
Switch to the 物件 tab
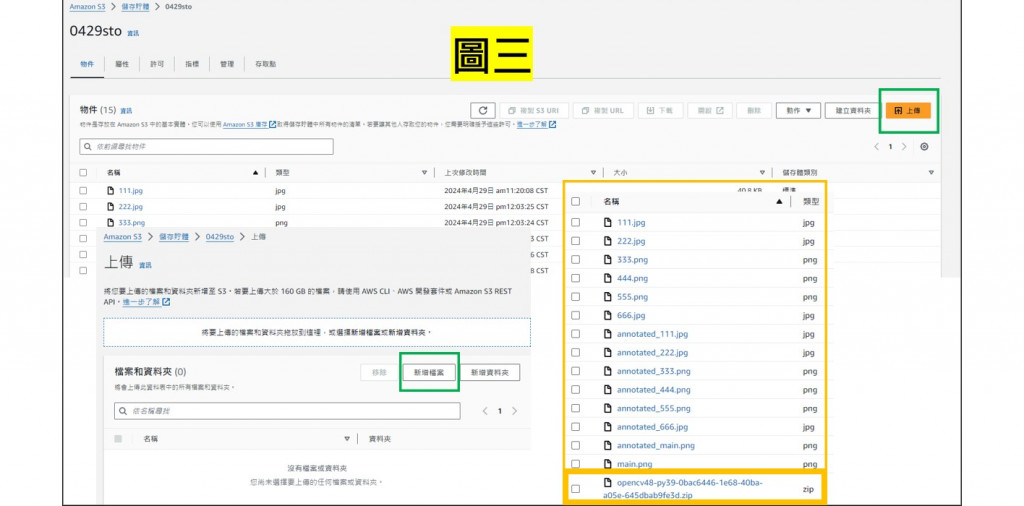coord(87,64)
